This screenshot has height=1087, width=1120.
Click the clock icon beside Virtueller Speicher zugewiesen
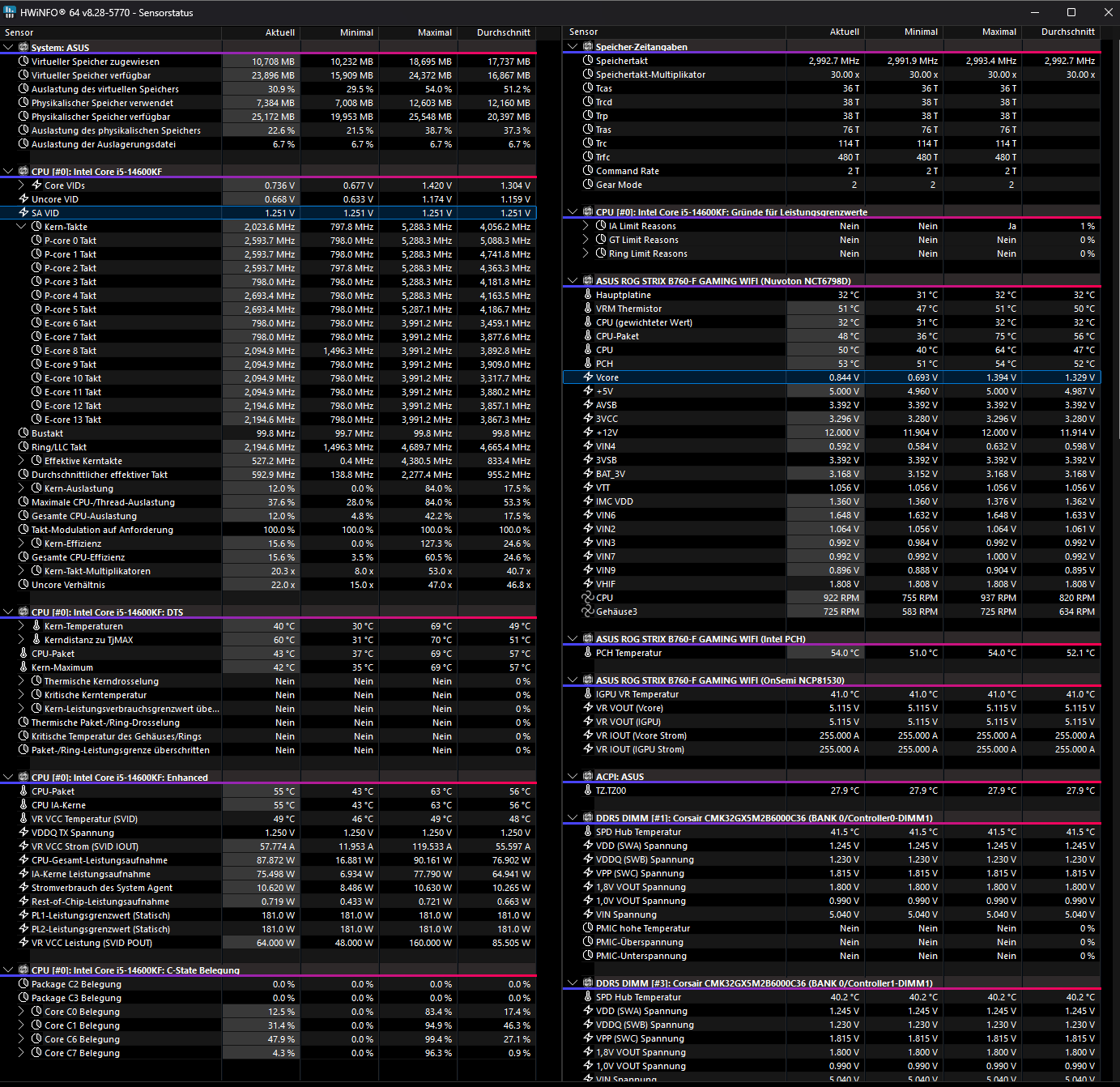click(23, 62)
